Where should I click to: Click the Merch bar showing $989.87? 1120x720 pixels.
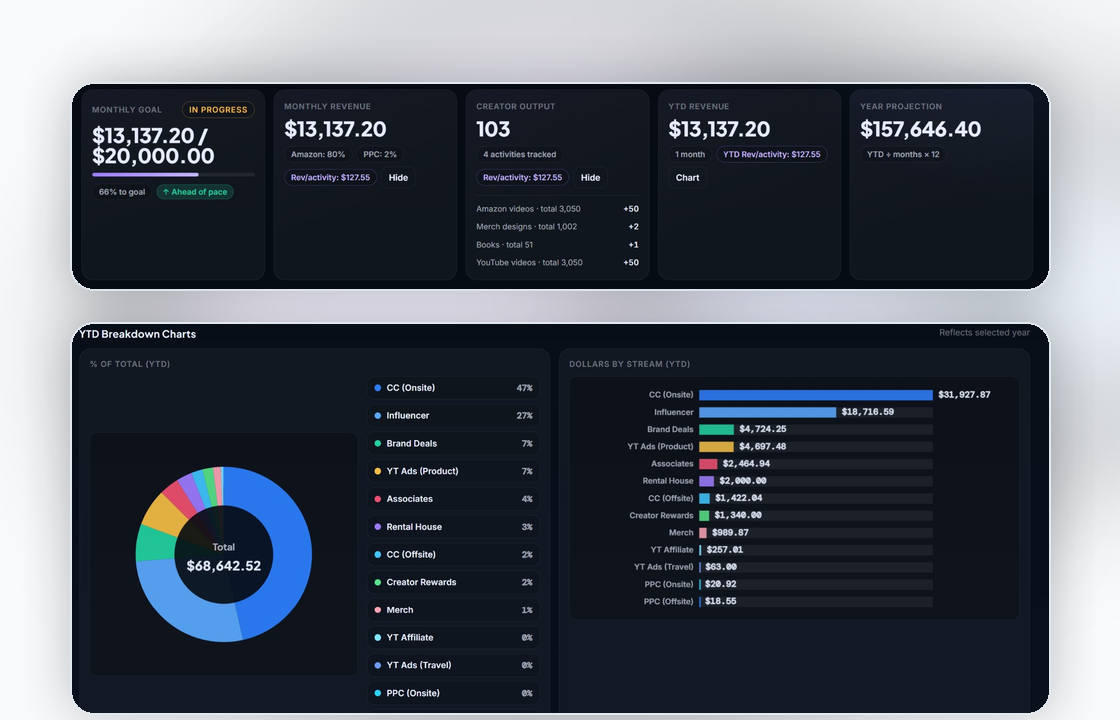tap(703, 532)
